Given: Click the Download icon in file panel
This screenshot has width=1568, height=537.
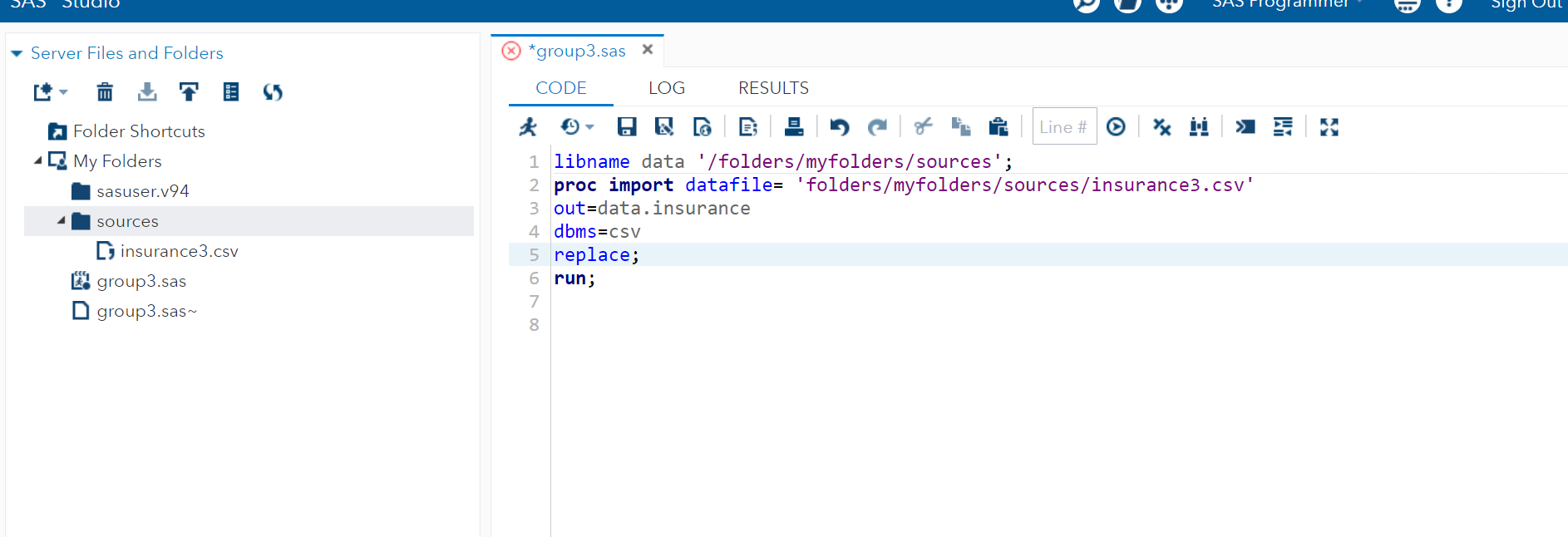Looking at the screenshot, I should point(147,92).
